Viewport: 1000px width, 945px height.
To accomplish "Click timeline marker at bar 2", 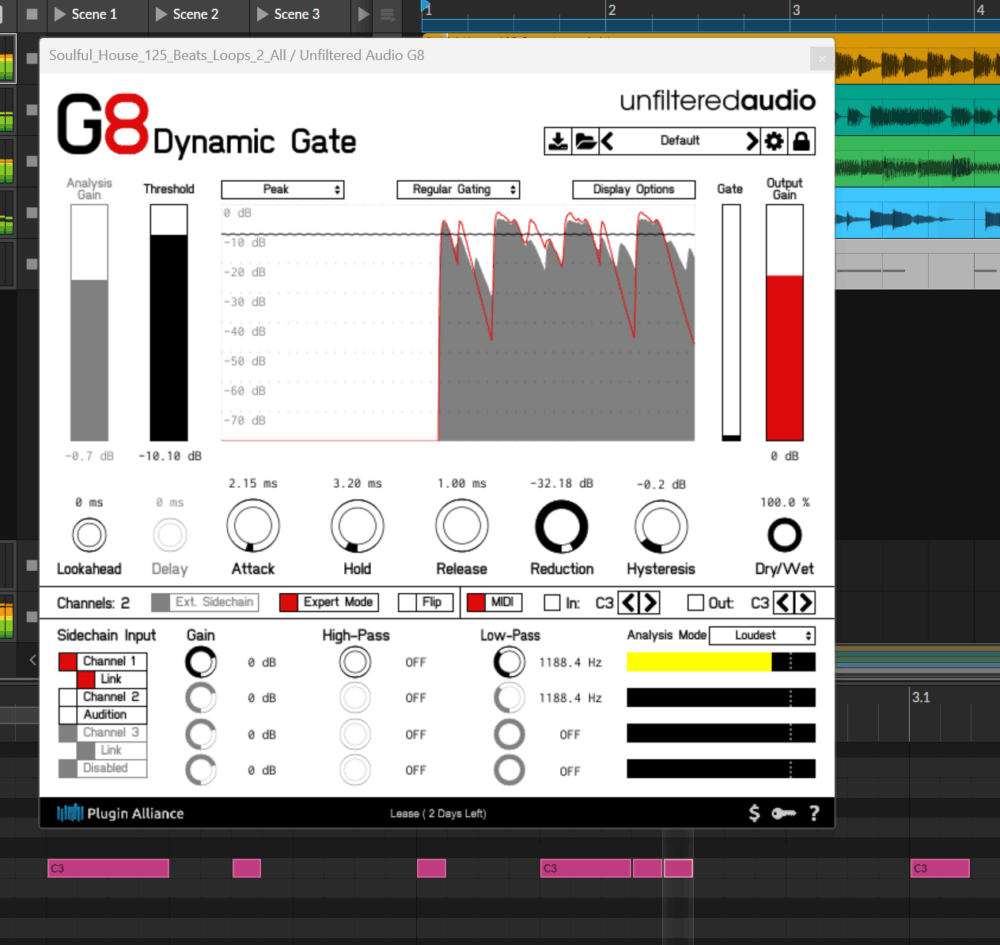I will 612,10.
